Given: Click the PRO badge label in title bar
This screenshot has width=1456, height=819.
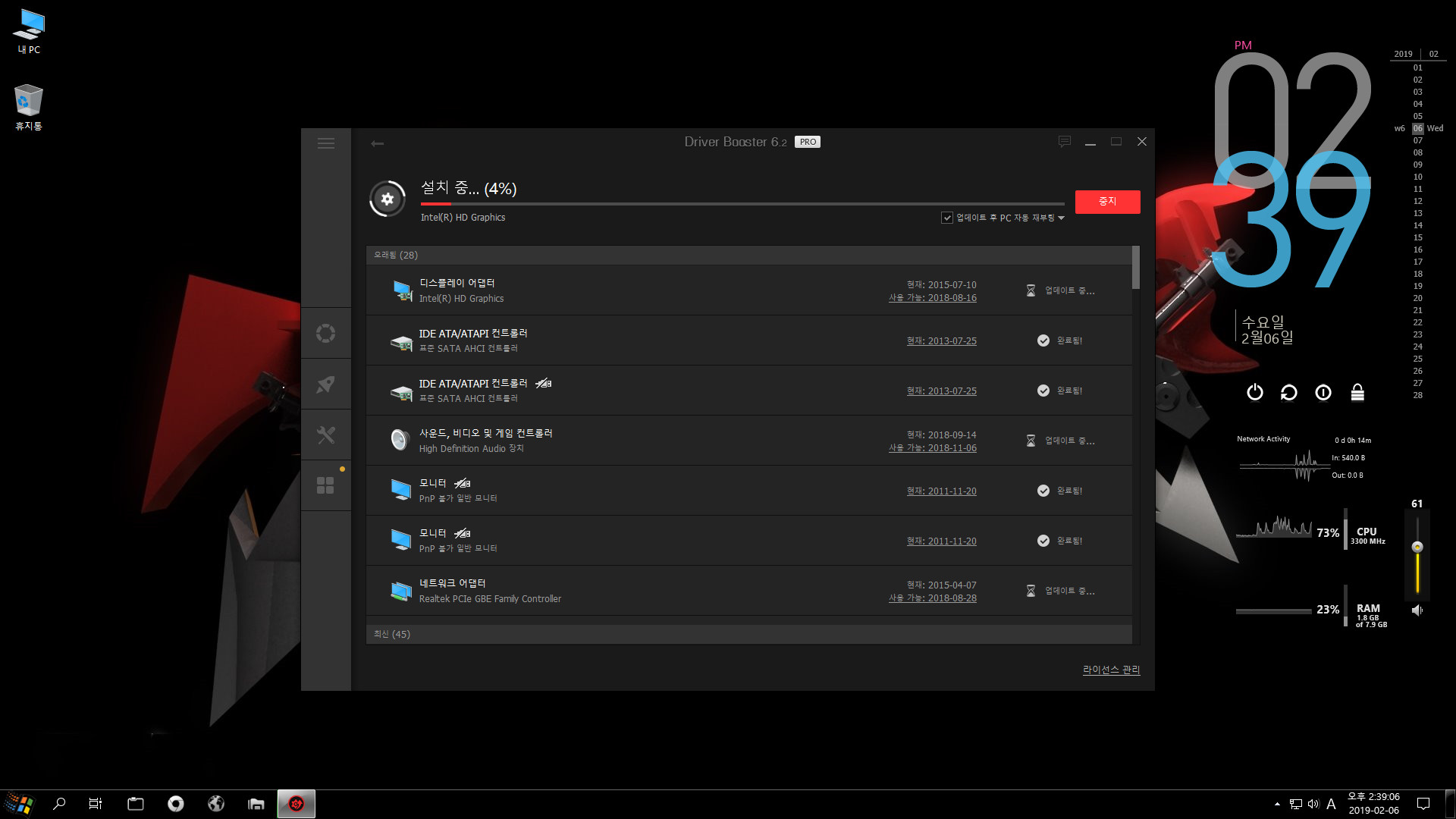Looking at the screenshot, I should coord(809,142).
